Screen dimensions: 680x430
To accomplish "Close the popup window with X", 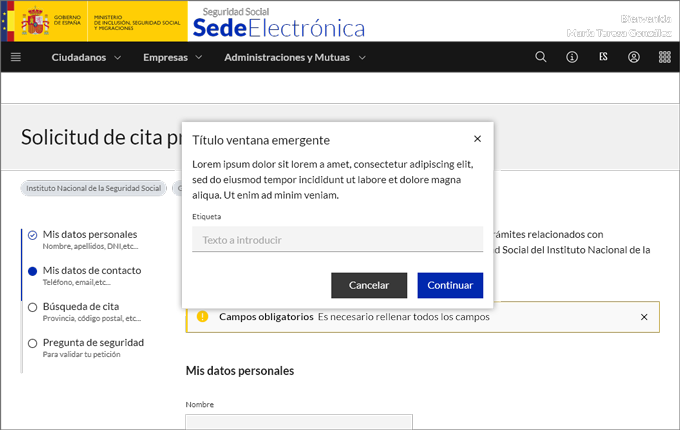I will [477, 139].
